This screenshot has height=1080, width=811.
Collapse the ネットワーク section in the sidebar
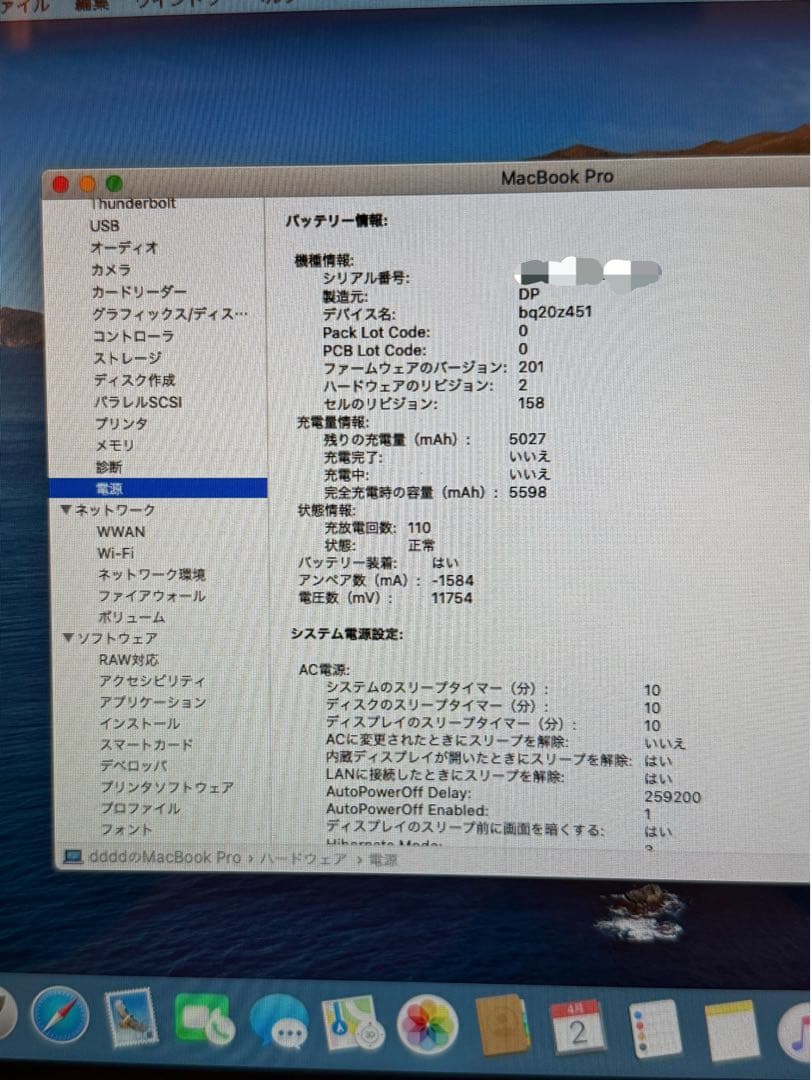pyautogui.click(x=67, y=510)
